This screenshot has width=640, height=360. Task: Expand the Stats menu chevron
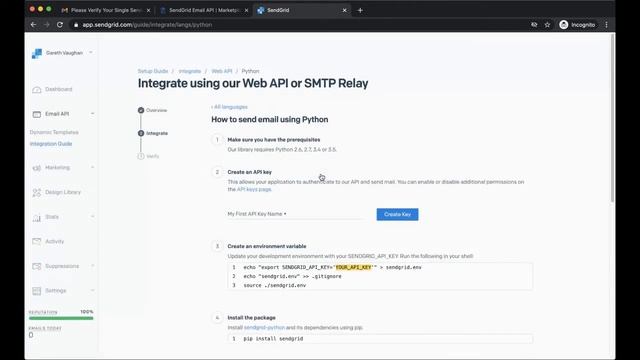tap(92, 217)
